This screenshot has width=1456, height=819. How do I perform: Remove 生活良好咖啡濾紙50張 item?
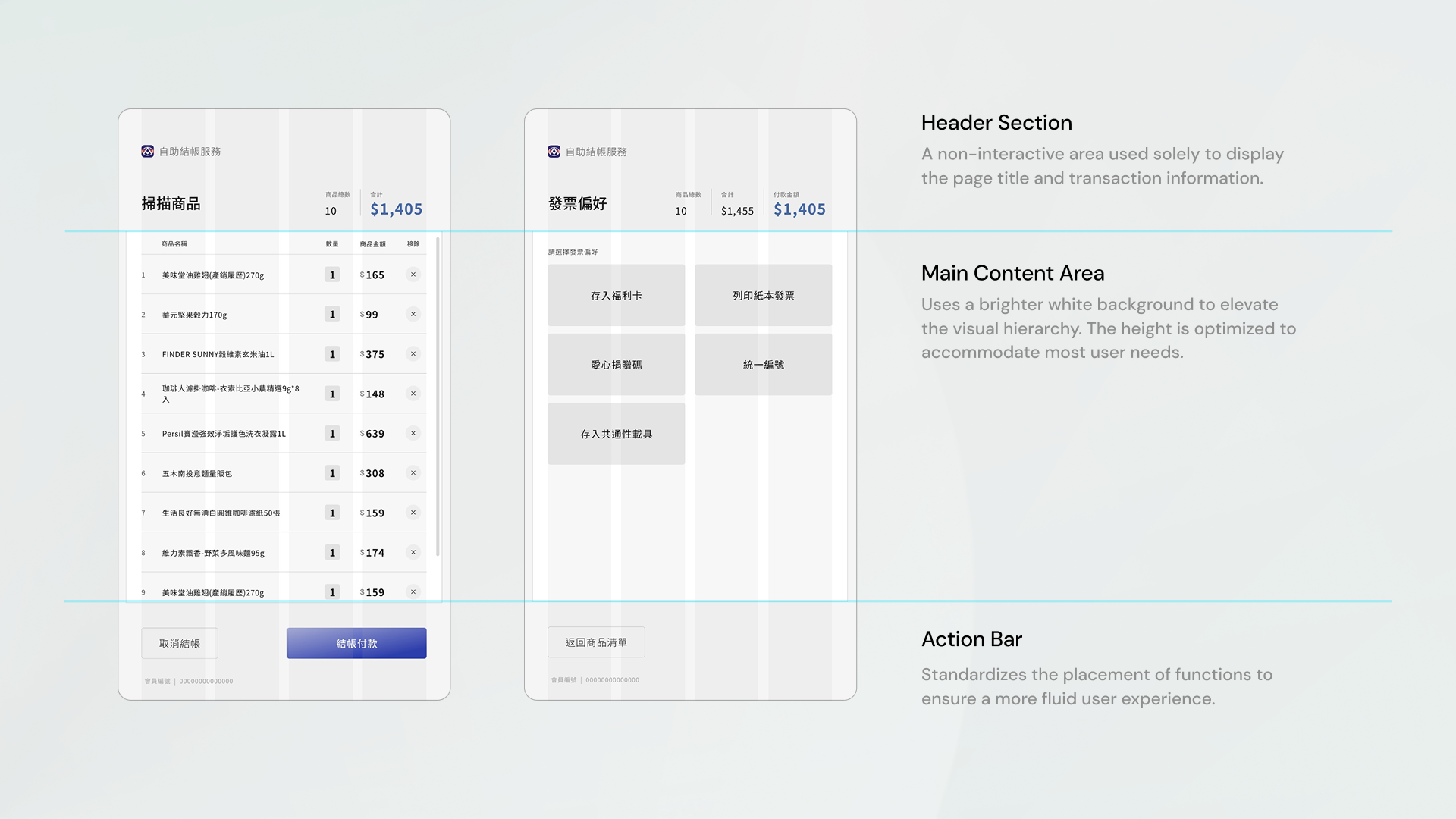413,513
